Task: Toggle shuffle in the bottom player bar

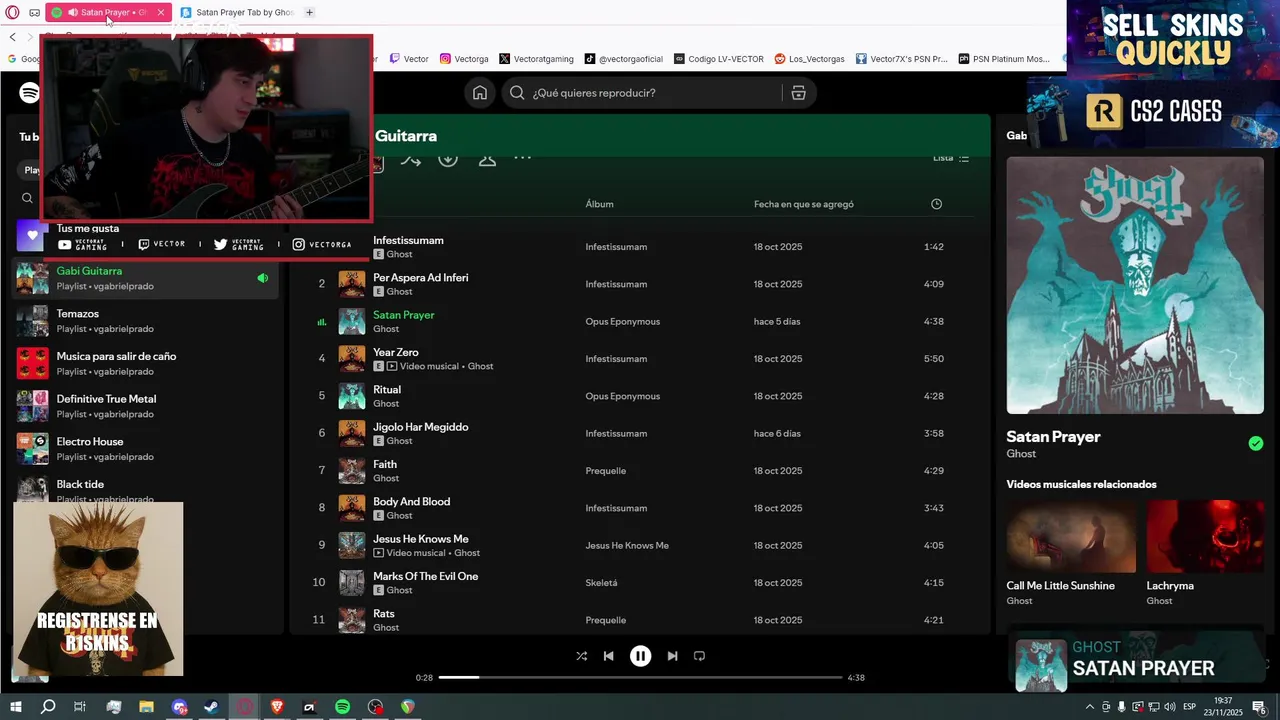Action: tap(582, 656)
